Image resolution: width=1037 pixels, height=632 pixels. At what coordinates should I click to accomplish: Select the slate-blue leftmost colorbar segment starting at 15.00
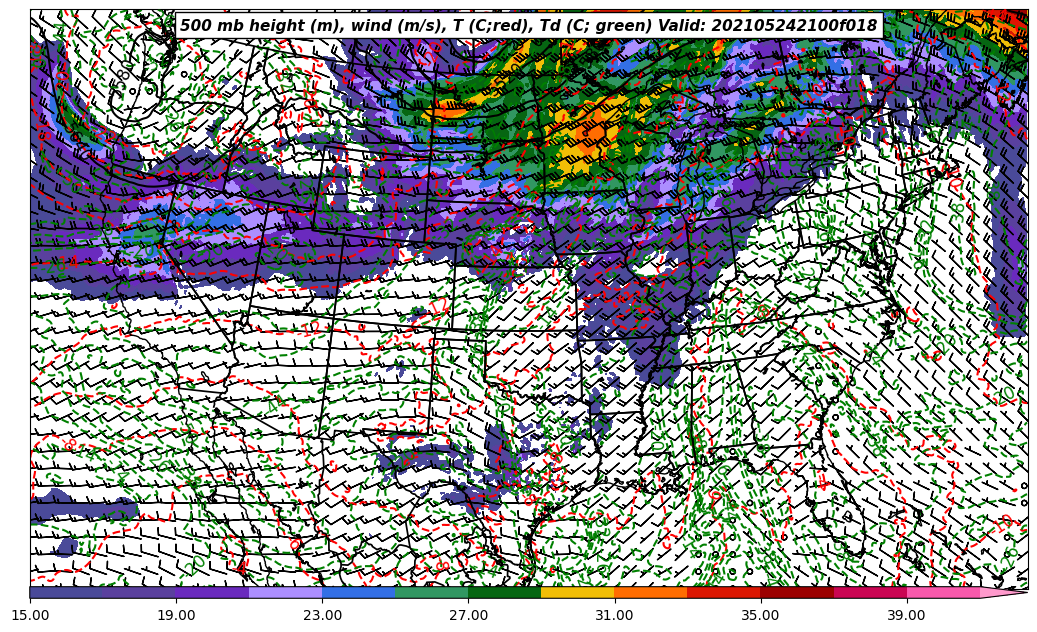click(66, 592)
